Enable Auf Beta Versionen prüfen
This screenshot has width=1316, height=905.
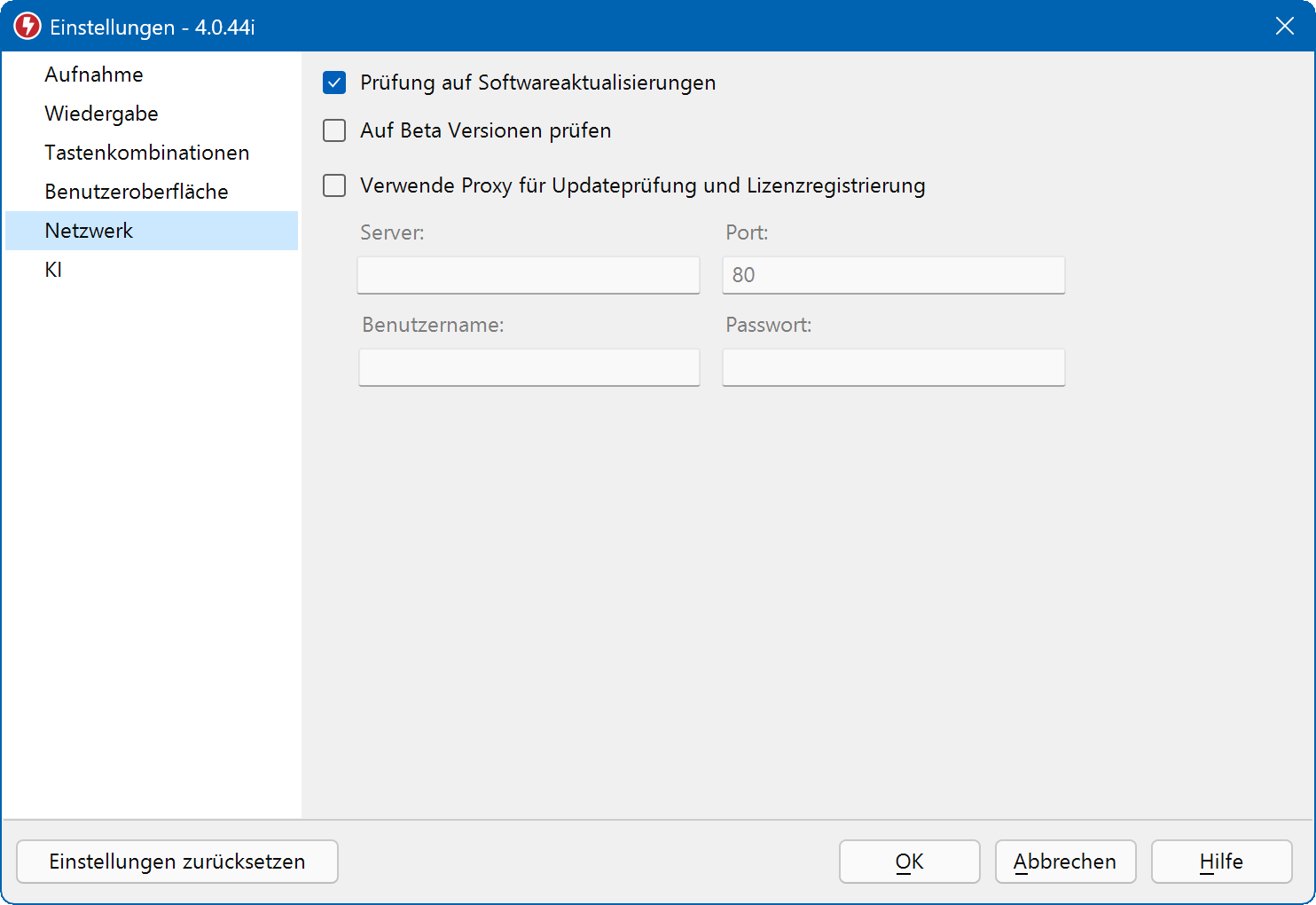pyautogui.click(x=334, y=131)
